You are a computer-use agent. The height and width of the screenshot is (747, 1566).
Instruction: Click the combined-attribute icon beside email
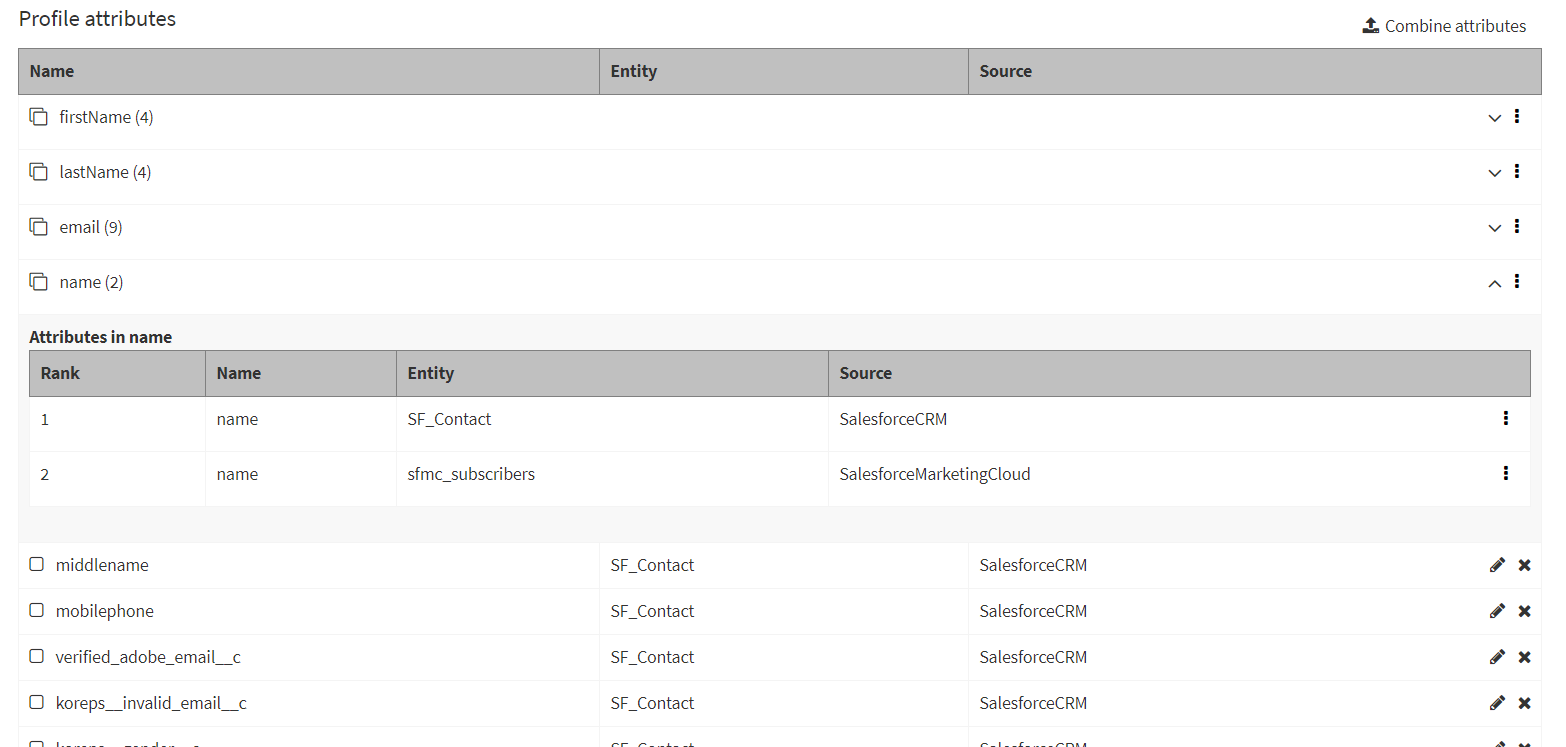tap(38, 227)
